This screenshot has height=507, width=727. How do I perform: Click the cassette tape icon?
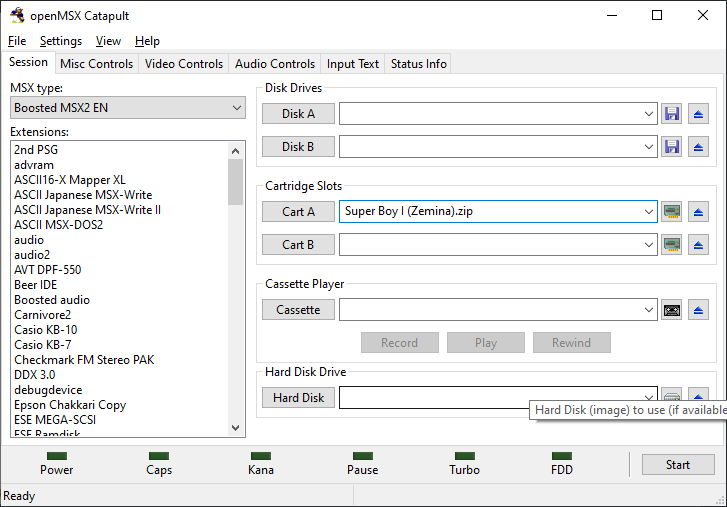(x=672, y=310)
